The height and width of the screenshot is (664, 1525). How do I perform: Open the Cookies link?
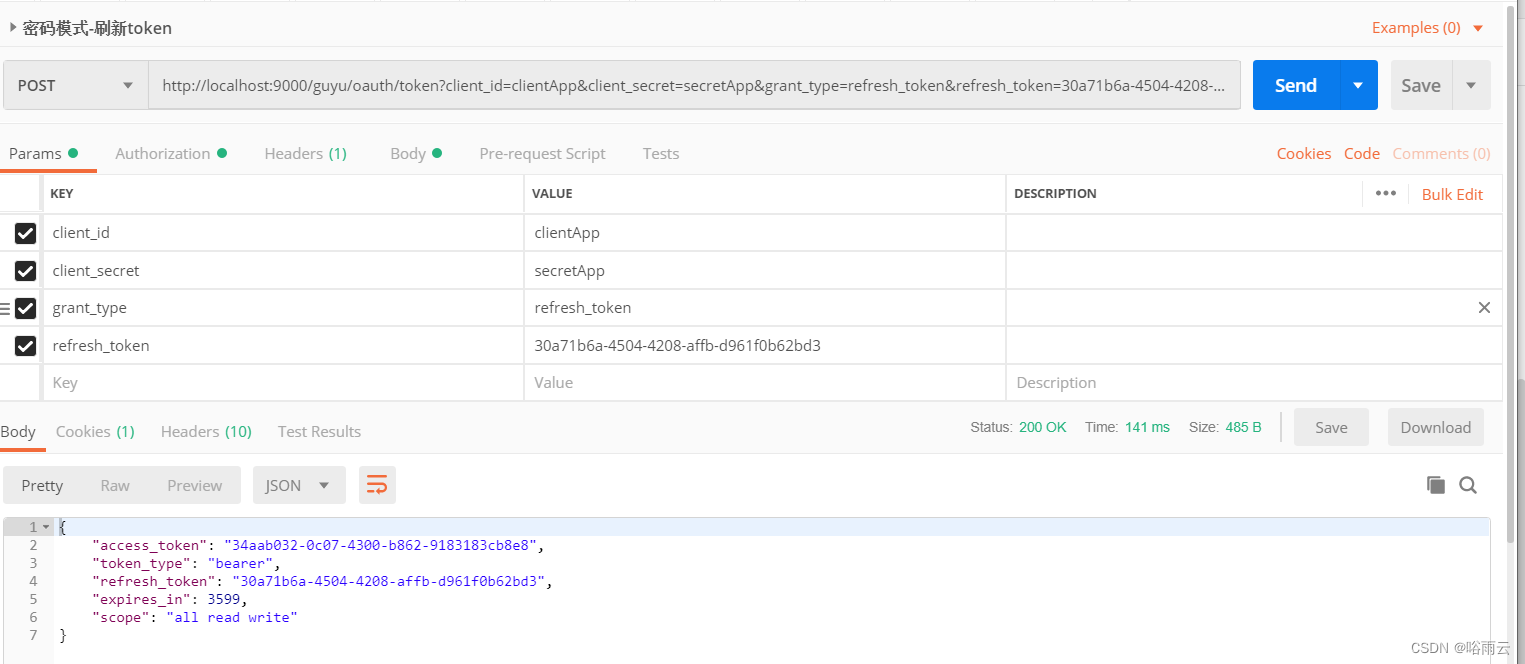pyautogui.click(x=1304, y=154)
